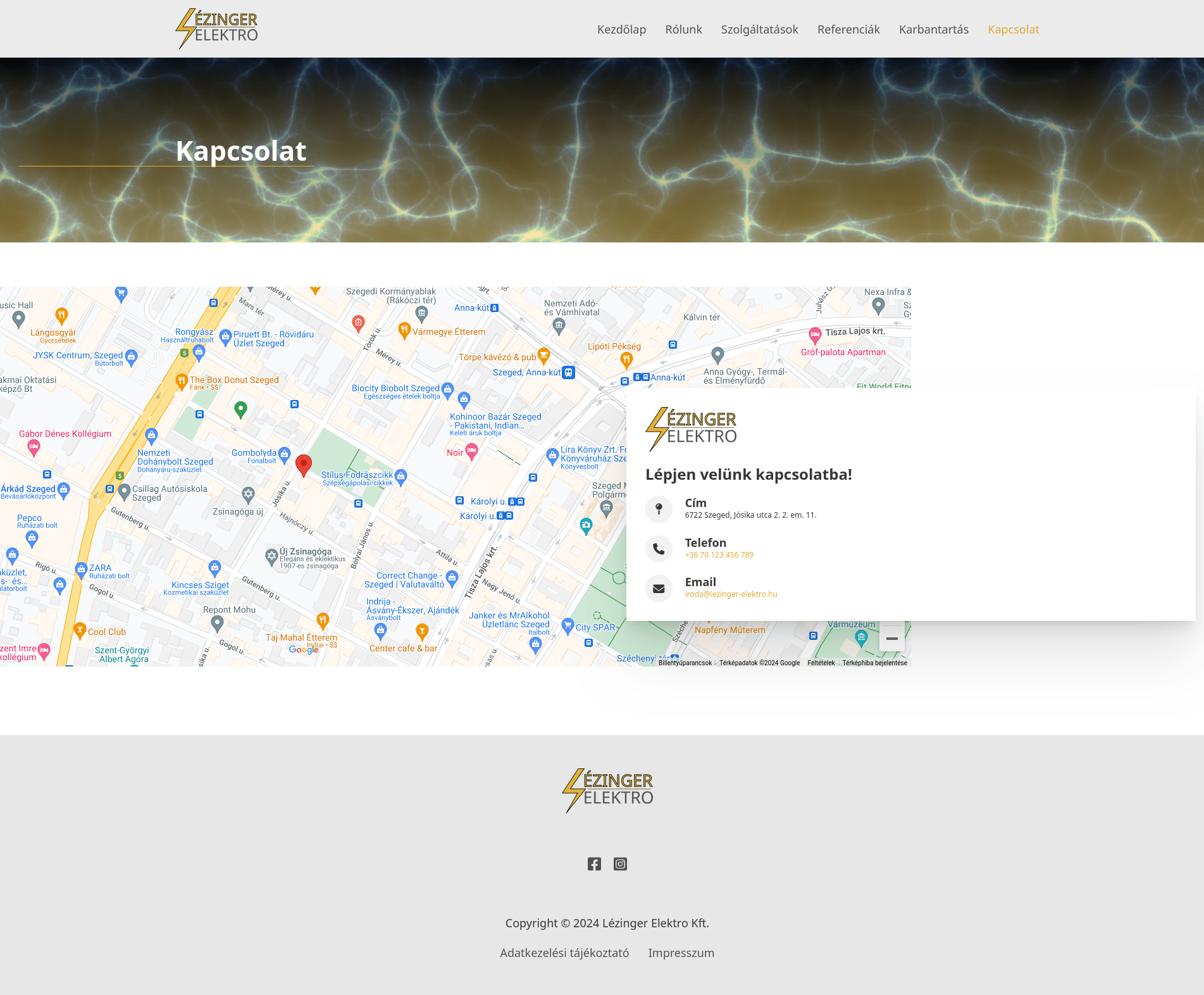Call the +36 70 123 456 789 number

719,555
